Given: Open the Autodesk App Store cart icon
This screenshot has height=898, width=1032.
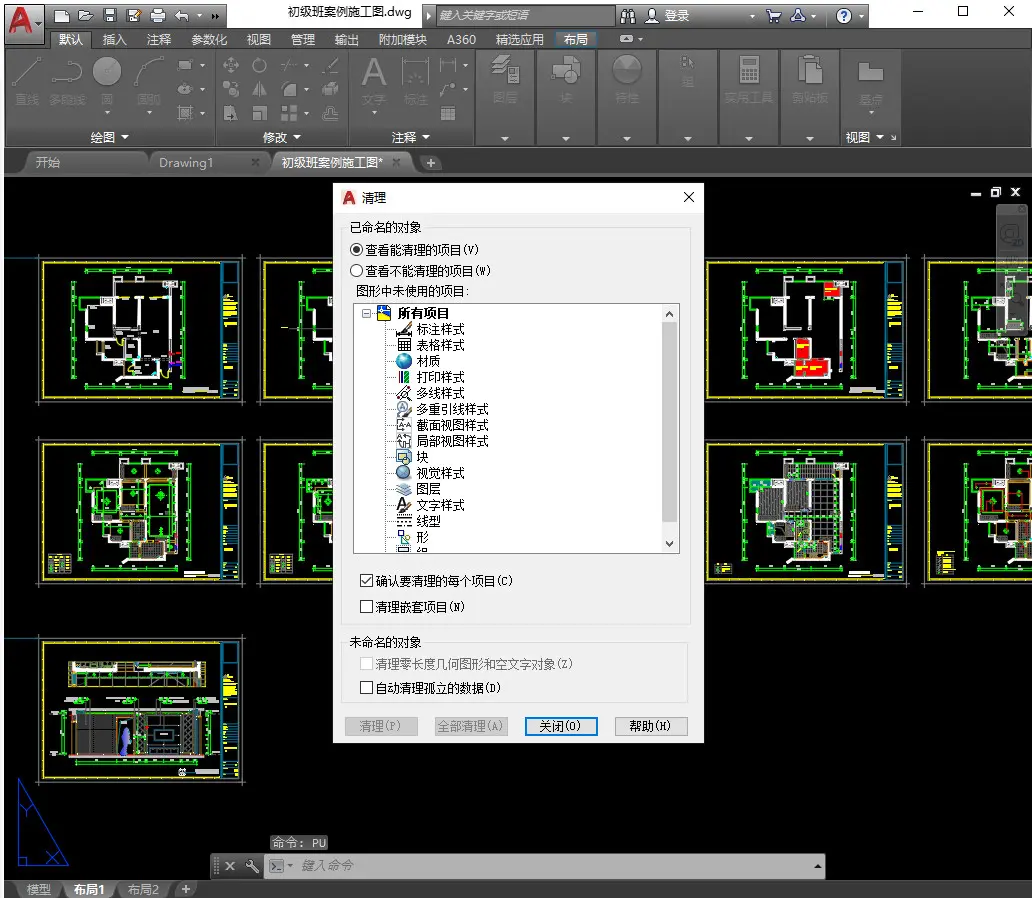Looking at the screenshot, I should pyautogui.click(x=774, y=16).
